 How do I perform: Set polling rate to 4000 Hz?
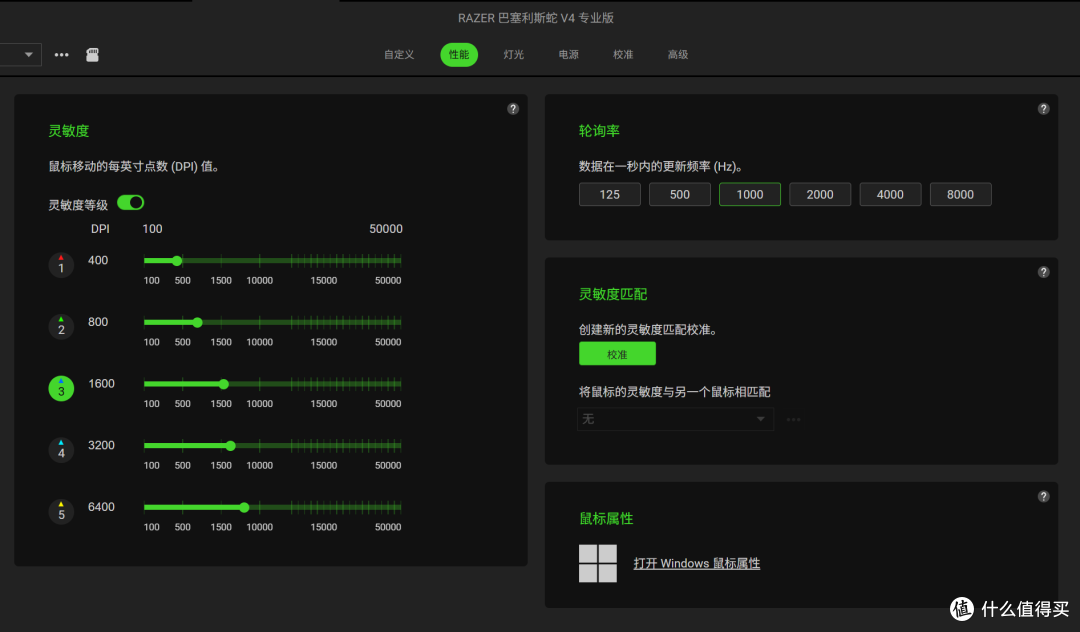tap(890, 194)
